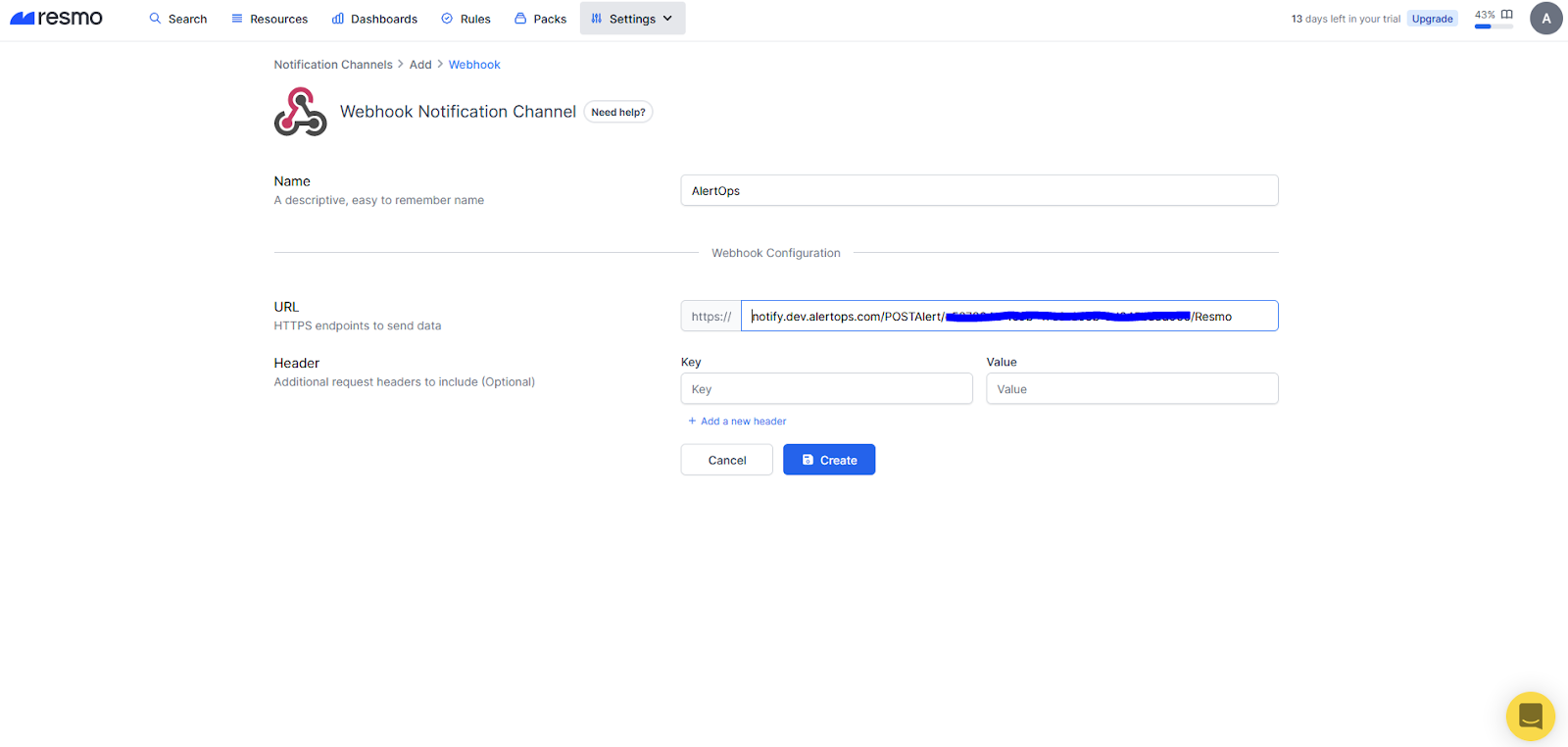Focus the header Key input
The image size is (1568, 747).
pos(826,389)
